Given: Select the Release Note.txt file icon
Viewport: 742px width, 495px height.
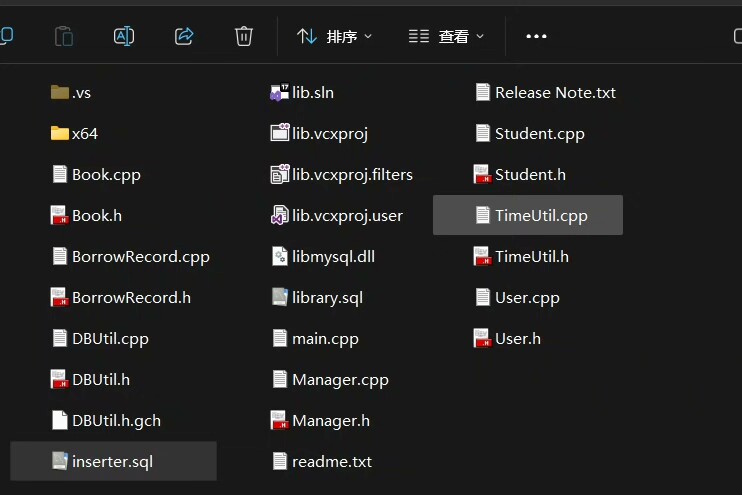Looking at the screenshot, I should coord(483,92).
